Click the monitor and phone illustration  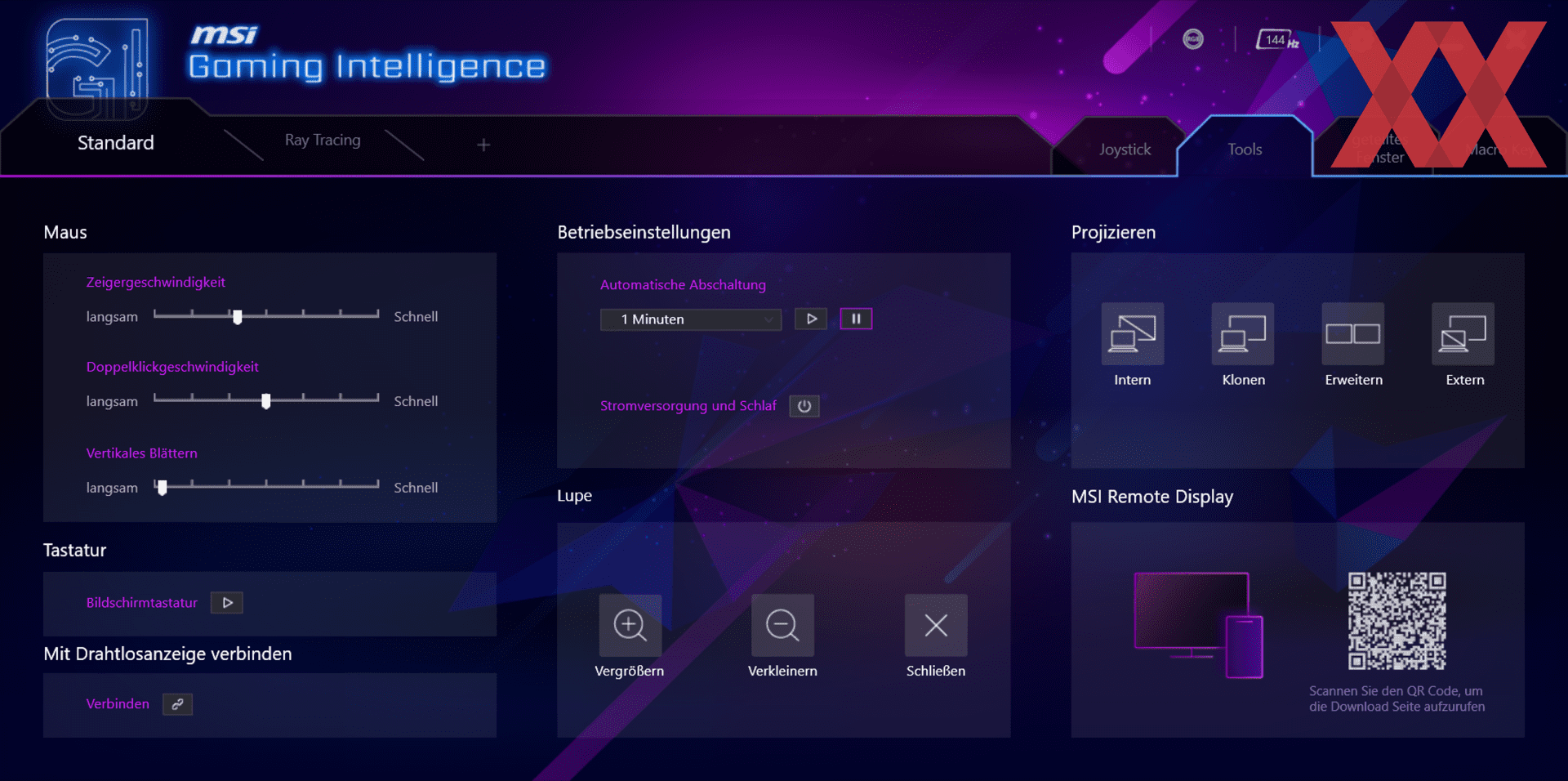[1199, 625]
